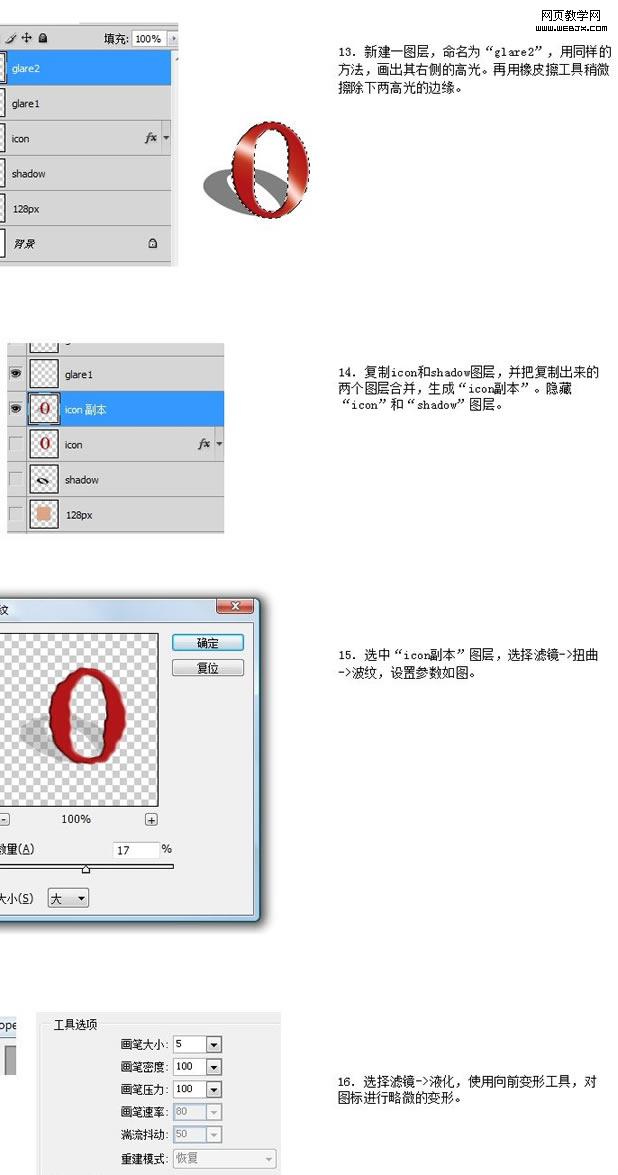Click the 100% zoom value under preview

tap(76, 819)
